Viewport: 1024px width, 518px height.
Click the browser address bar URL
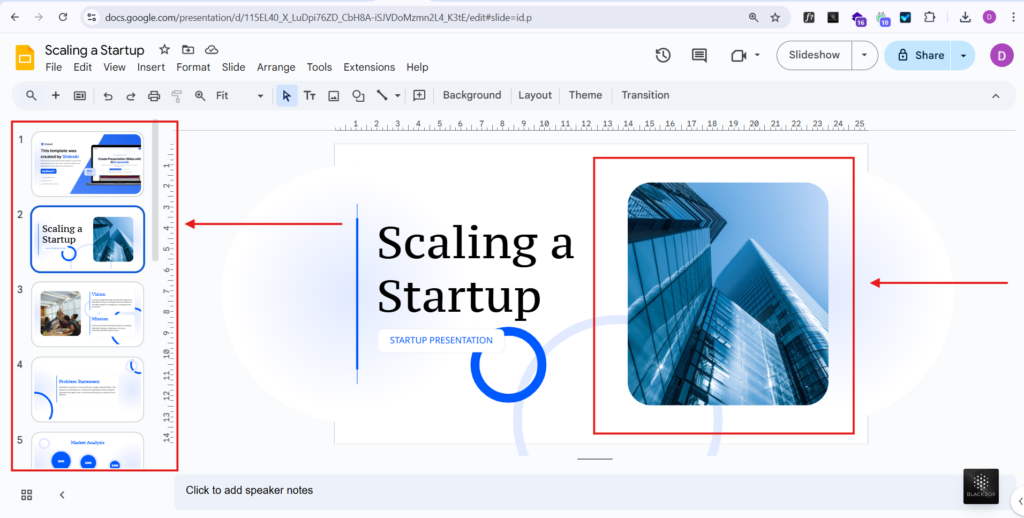[x=318, y=18]
